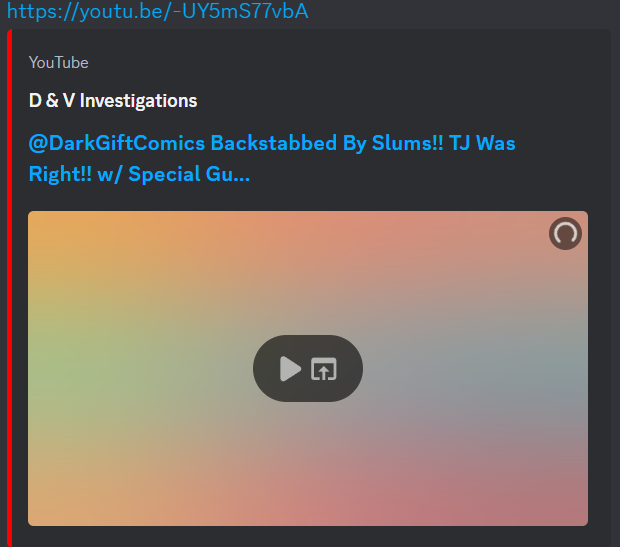Click the YouTube provider label
This screenshot has height=547, width=620.
click(x=59, y=62)
